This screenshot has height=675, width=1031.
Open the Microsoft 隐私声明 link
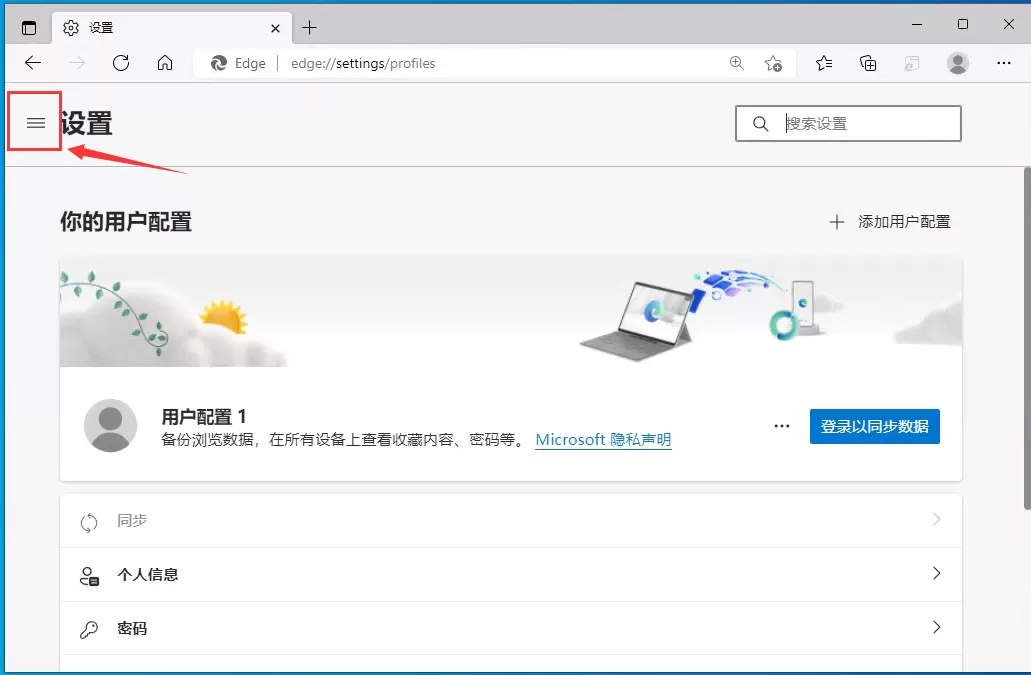tap(604, 439)
